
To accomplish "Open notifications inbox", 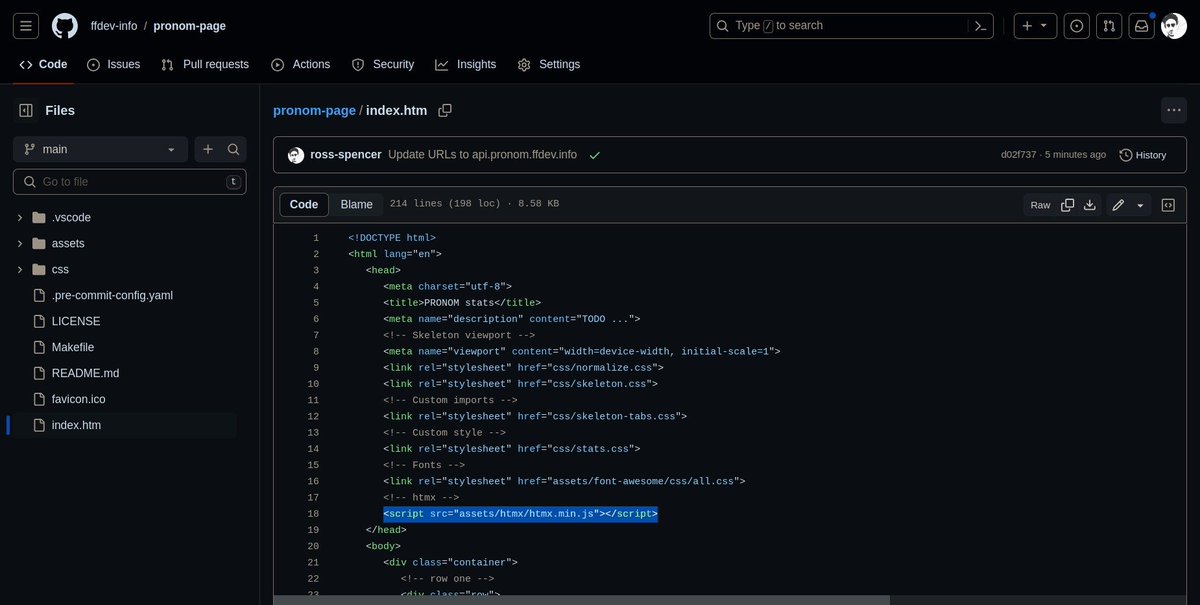I will (x=1141, y=26).
